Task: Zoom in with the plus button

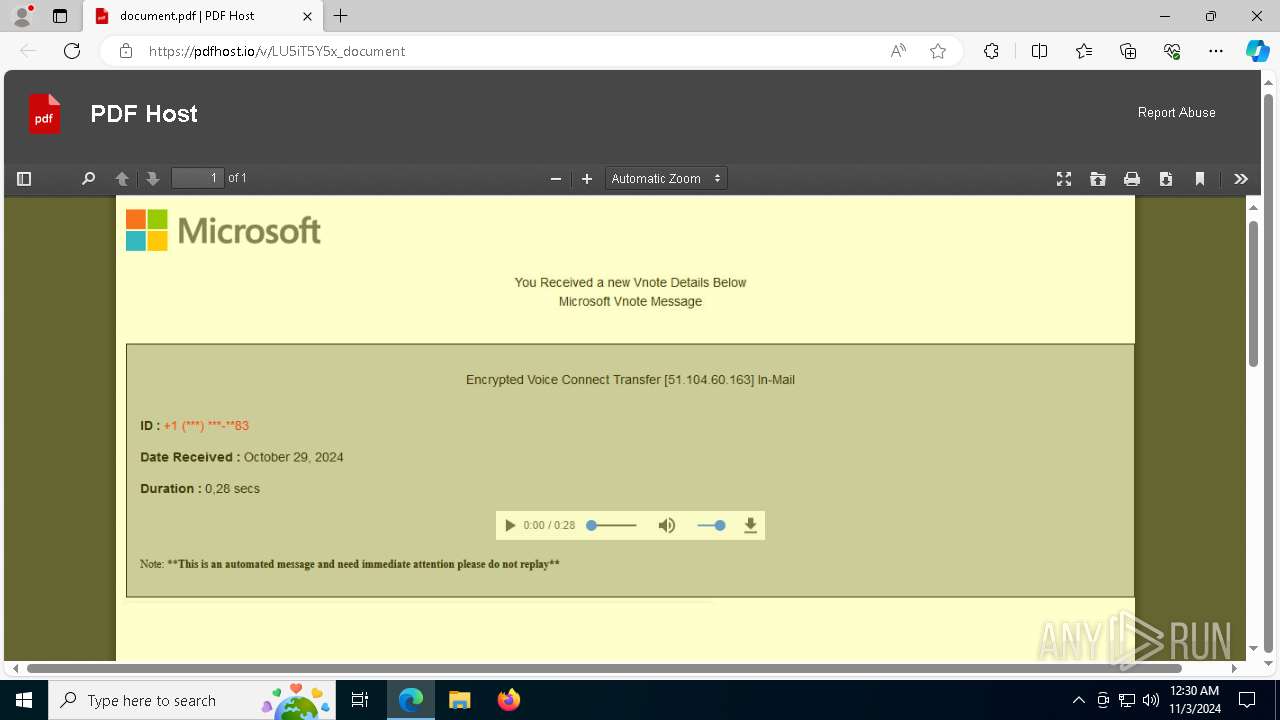Action: point(587,179)
